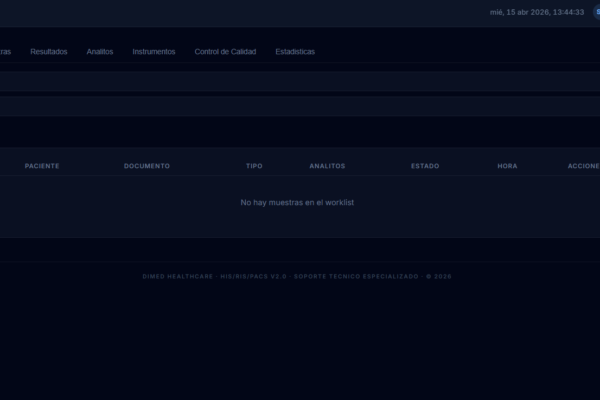Click the DIMED HEALTHCARE footer text

[178, 276]
